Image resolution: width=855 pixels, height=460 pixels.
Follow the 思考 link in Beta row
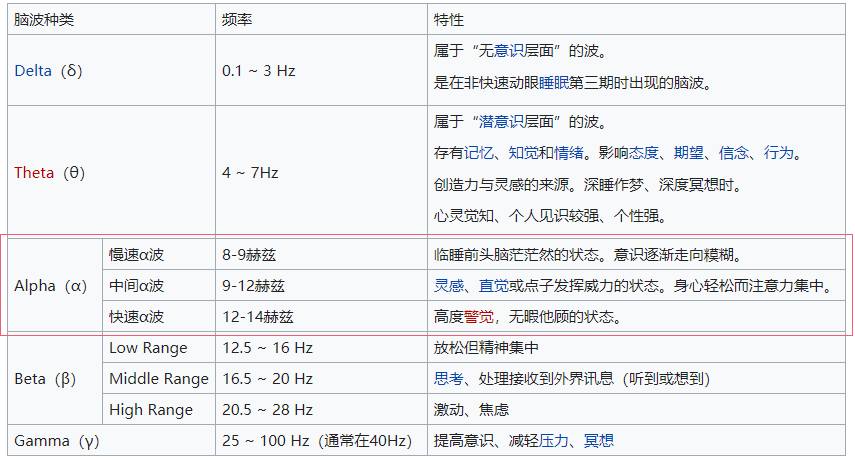pyautogui.click(x=449, y=379)
